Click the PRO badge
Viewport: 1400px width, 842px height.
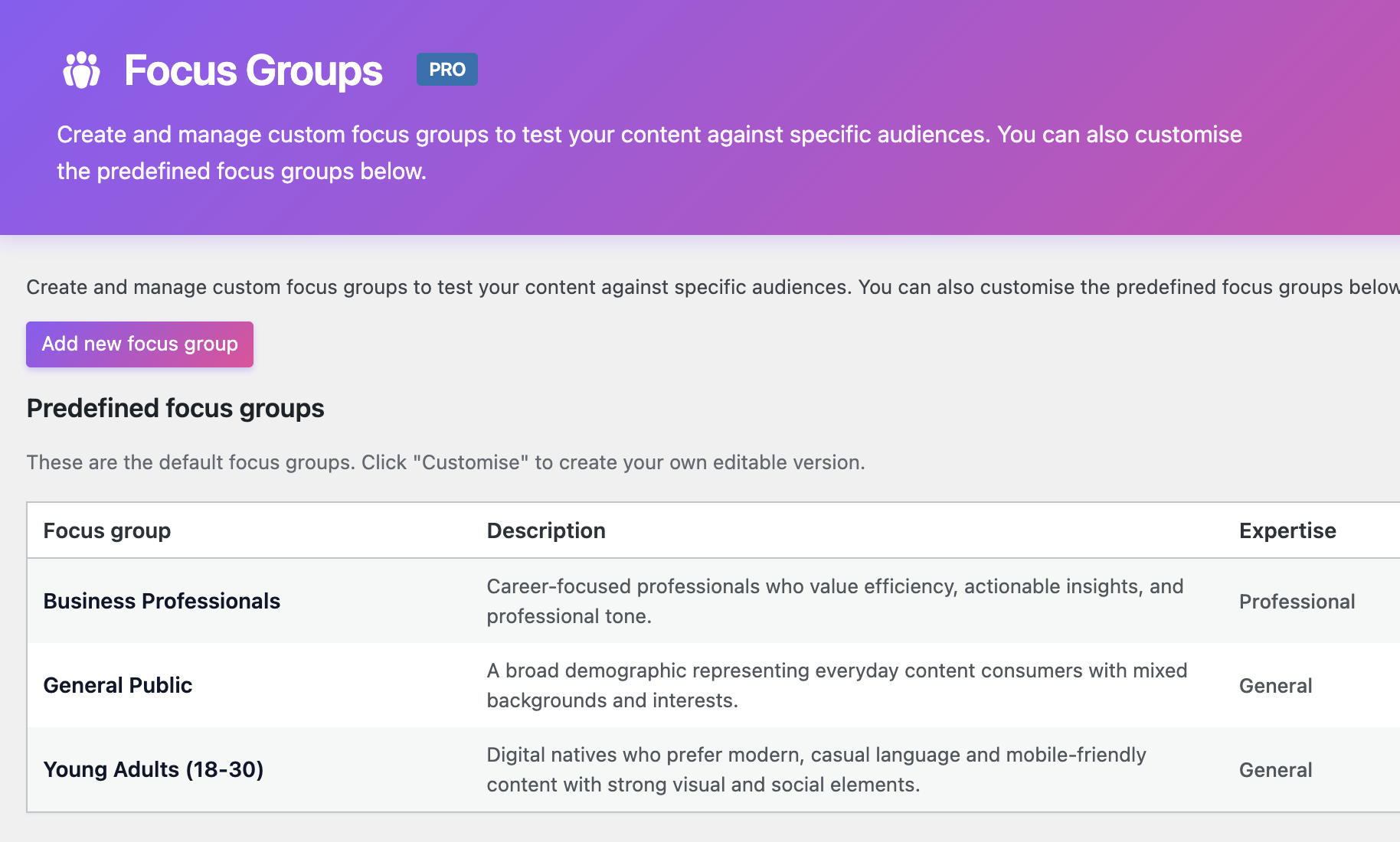447,70
